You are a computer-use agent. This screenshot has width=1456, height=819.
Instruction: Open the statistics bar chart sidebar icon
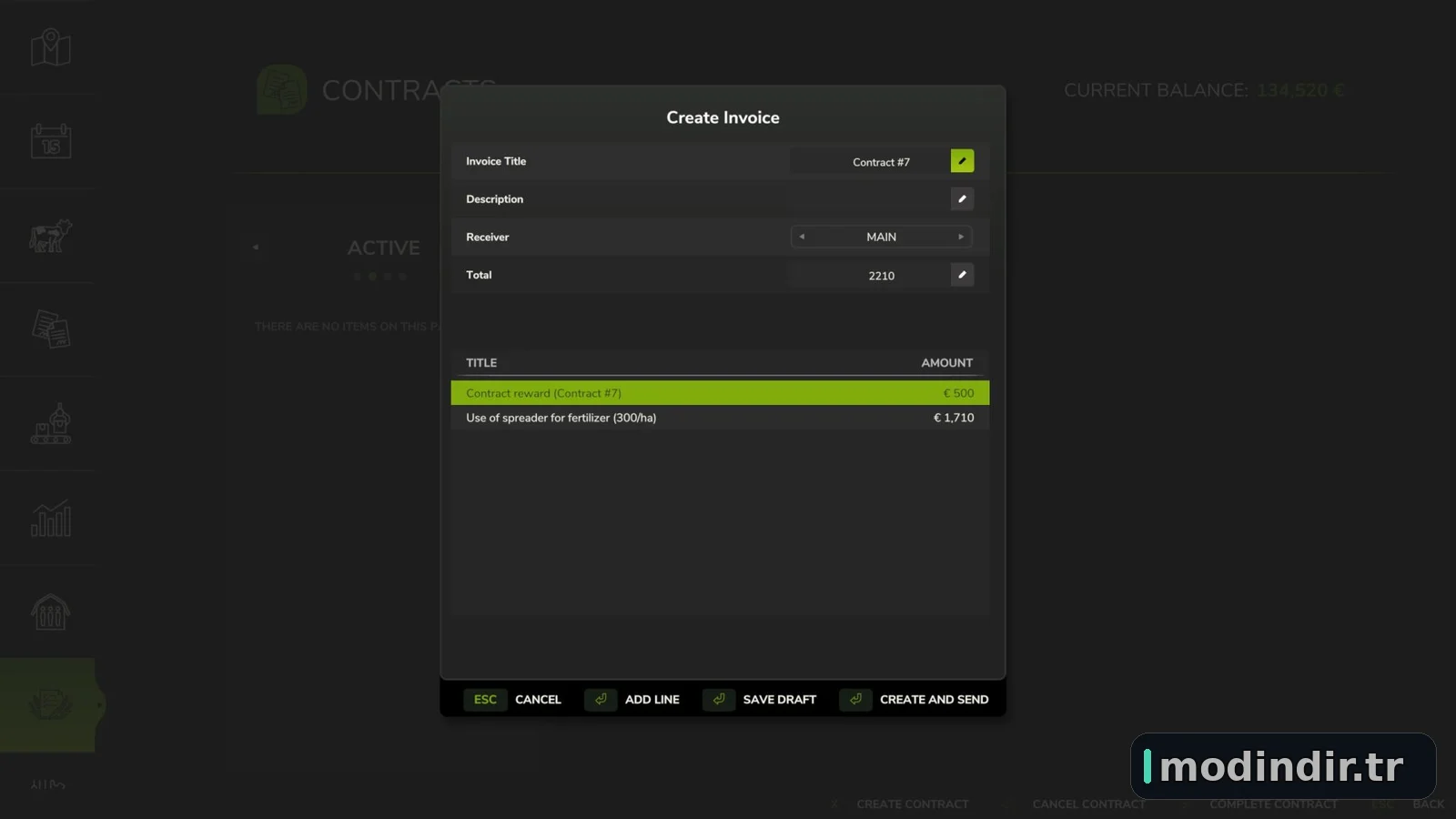tap(50, 518)
